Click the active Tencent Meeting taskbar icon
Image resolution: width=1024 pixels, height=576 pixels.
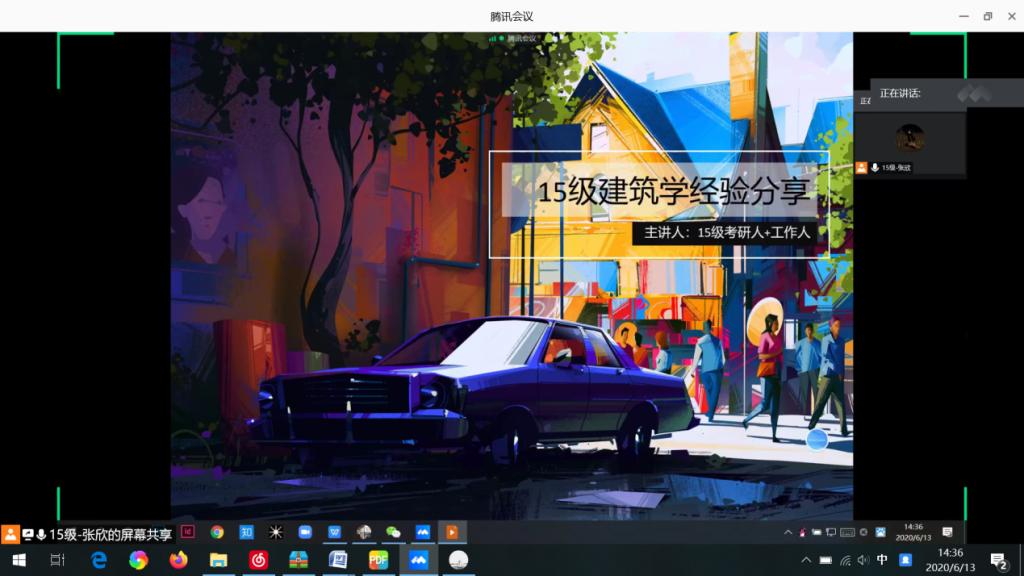coord(418,560)
